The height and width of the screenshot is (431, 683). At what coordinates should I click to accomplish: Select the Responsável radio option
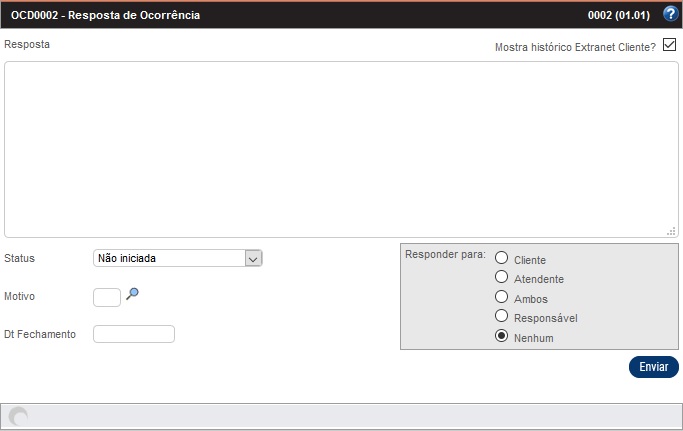(x=502, y=317)
